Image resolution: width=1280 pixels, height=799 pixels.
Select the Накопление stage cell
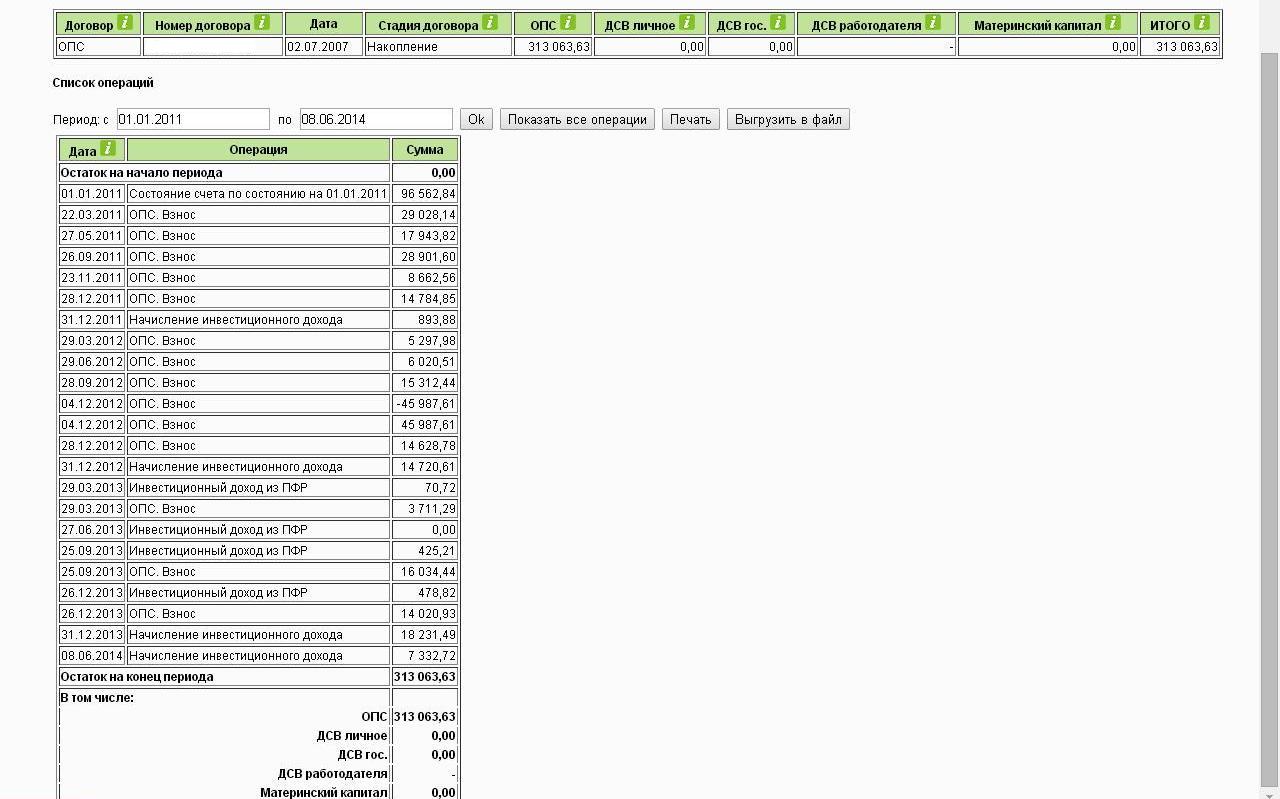click(438, 46)
